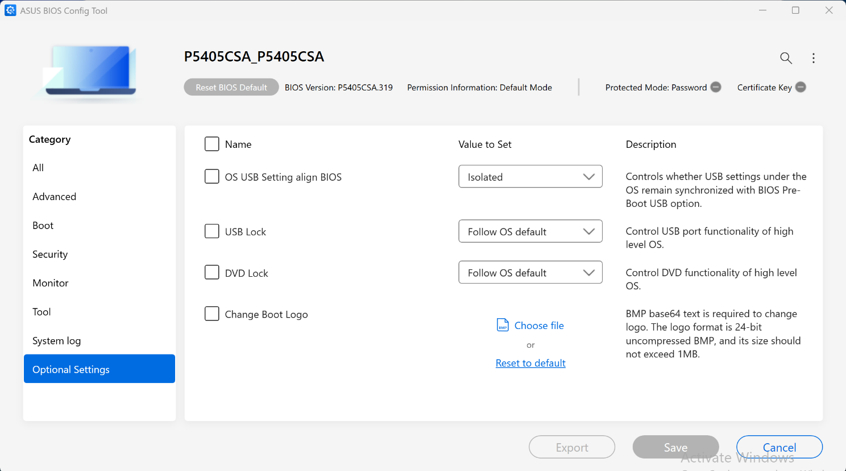847x471 pixels.
Task: Click the Choose file link
Action: pyautogui.click(x=539, y=325)
